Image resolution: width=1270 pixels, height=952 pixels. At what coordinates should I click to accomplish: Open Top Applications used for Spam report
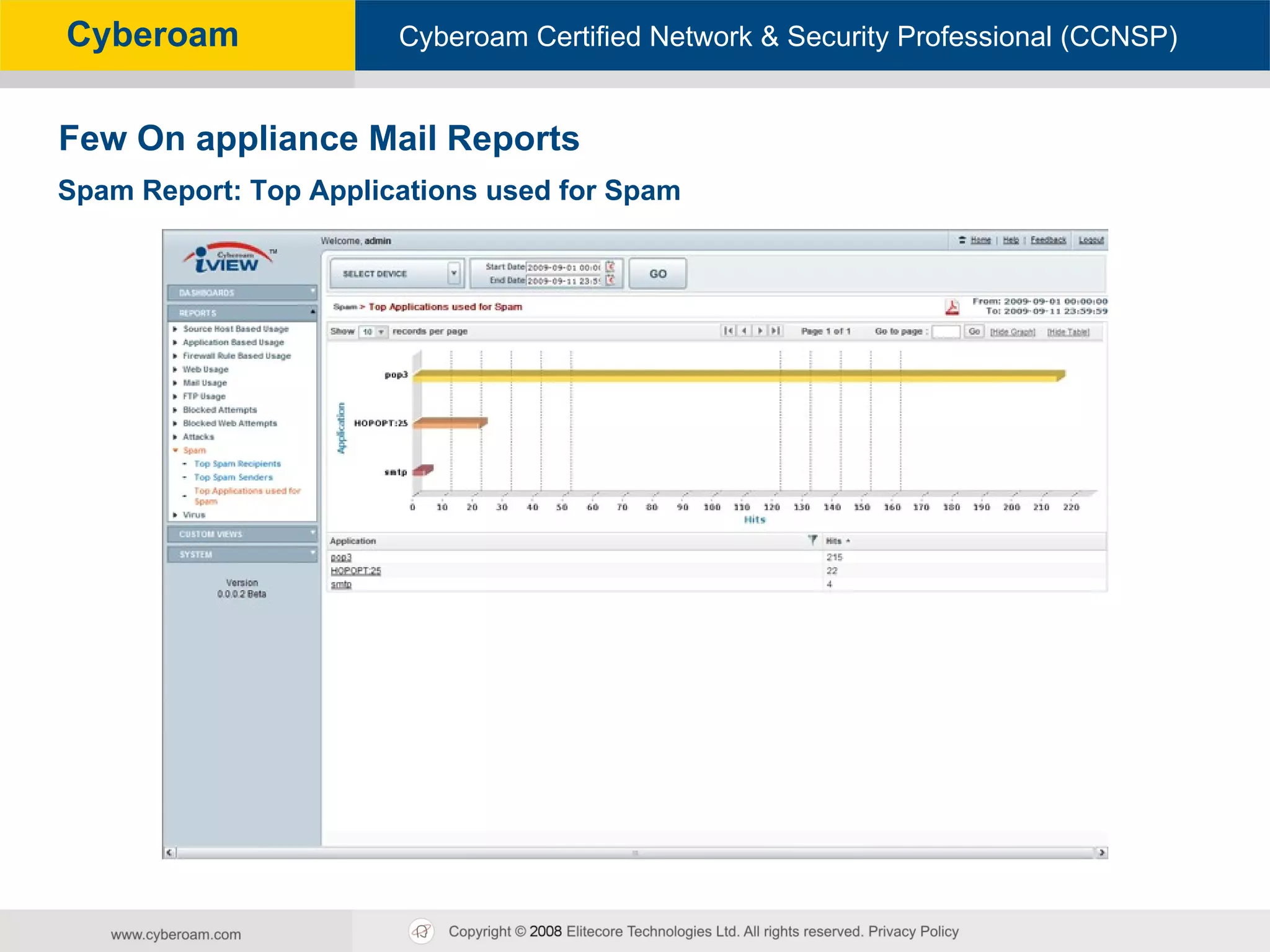[247, 496]
